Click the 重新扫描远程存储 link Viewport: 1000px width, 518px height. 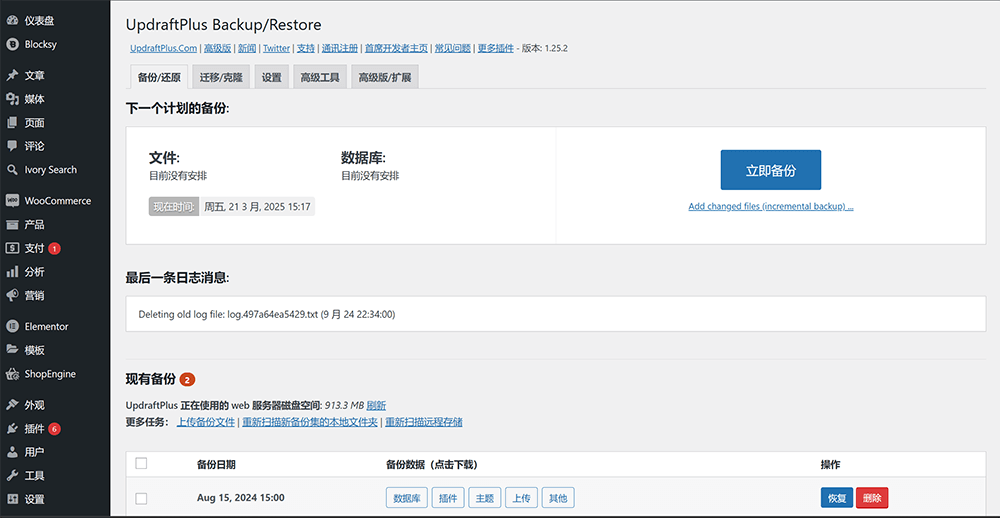[423, 422]
